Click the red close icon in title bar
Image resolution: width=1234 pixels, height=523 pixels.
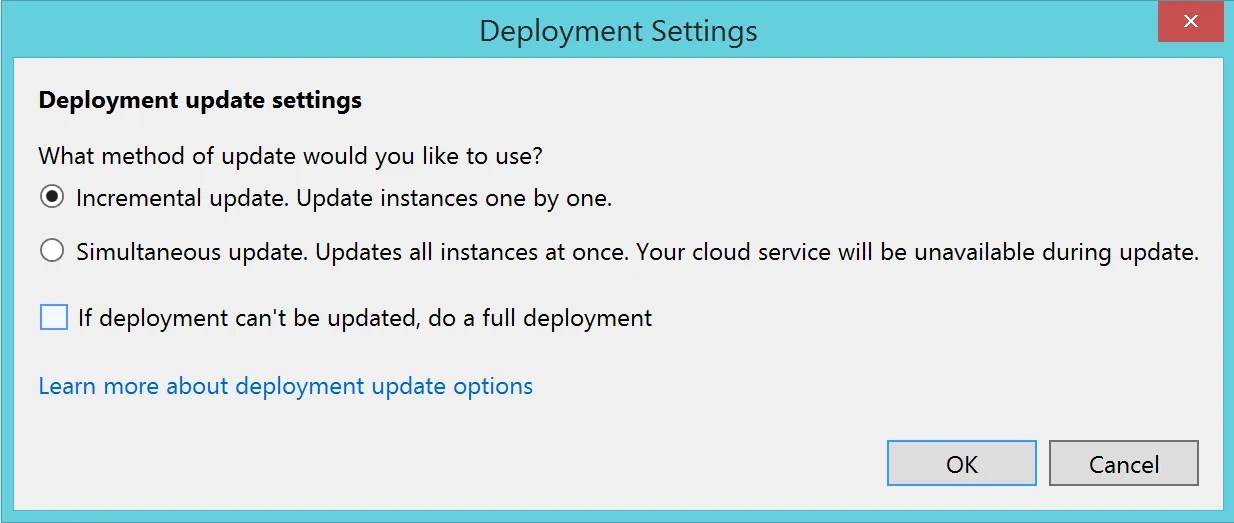point(1191,22)
